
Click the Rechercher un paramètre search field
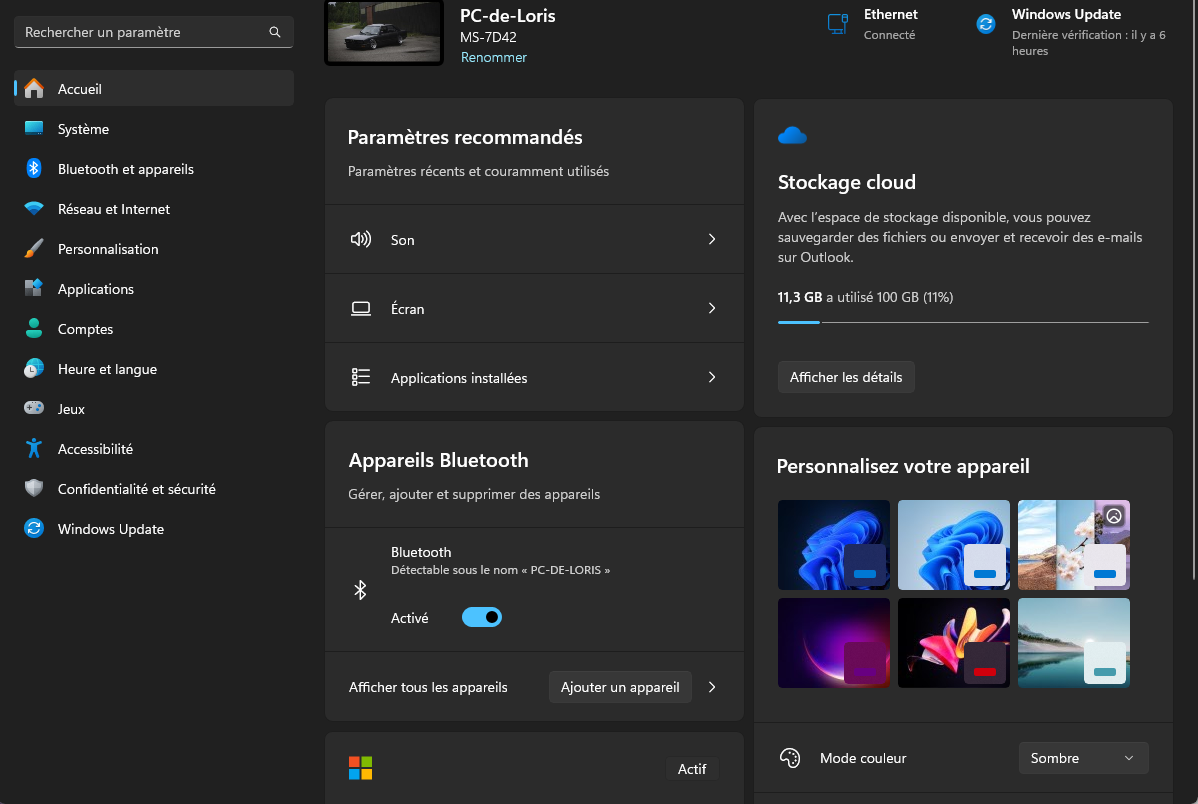point(154,32)
